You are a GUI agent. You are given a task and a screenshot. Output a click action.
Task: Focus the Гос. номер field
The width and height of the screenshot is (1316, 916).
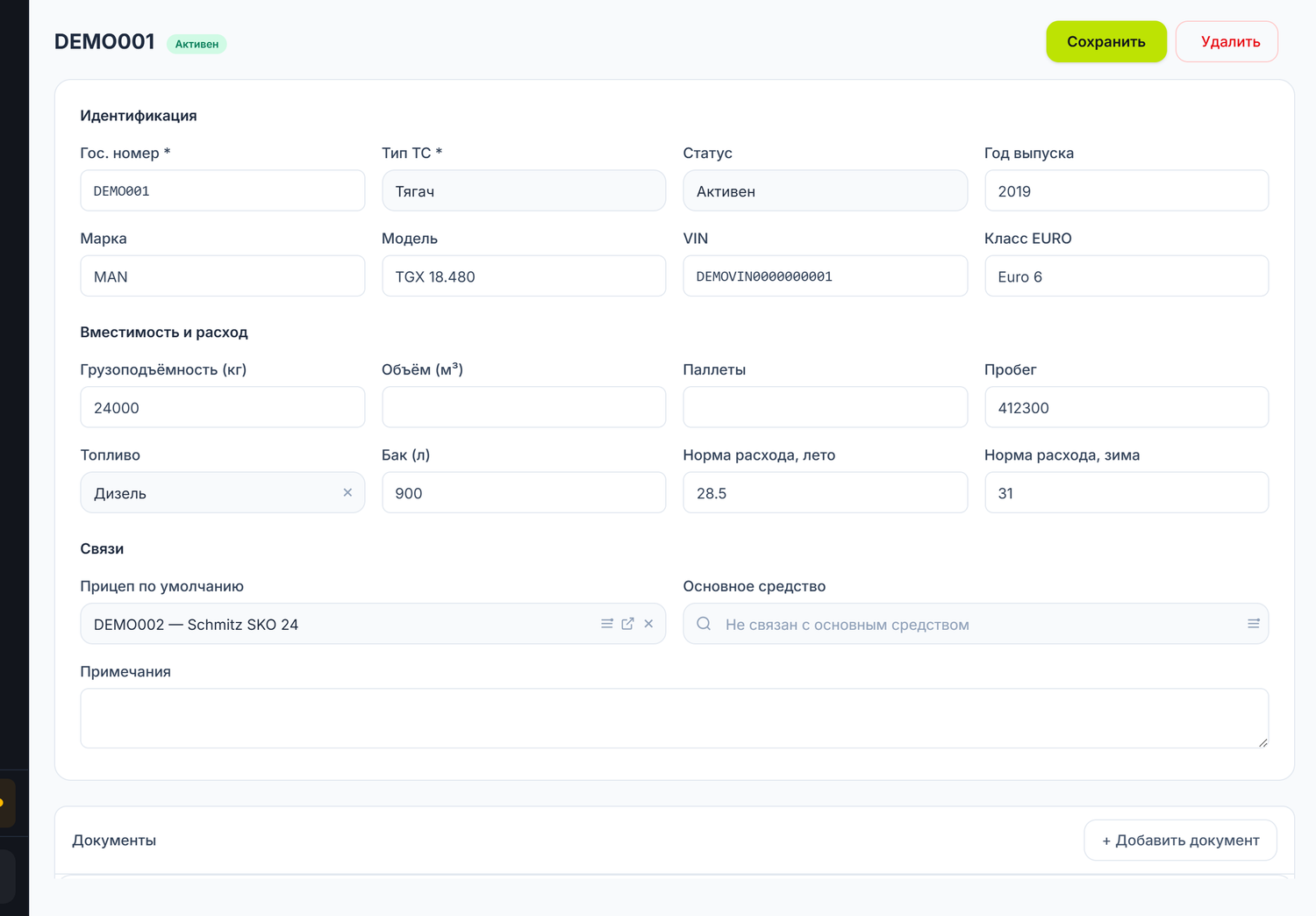coord(223,190)
